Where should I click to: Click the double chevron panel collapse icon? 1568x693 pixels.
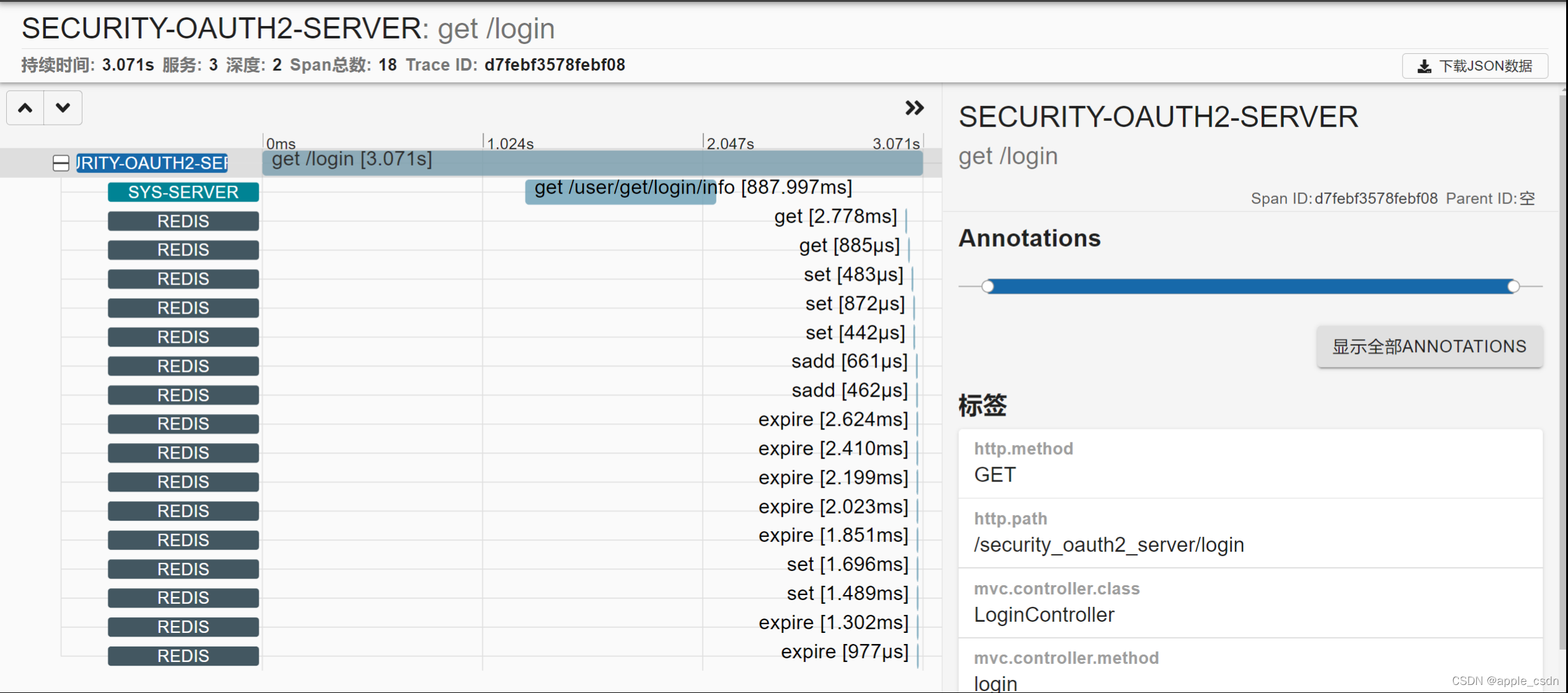[x=914, y=108]
